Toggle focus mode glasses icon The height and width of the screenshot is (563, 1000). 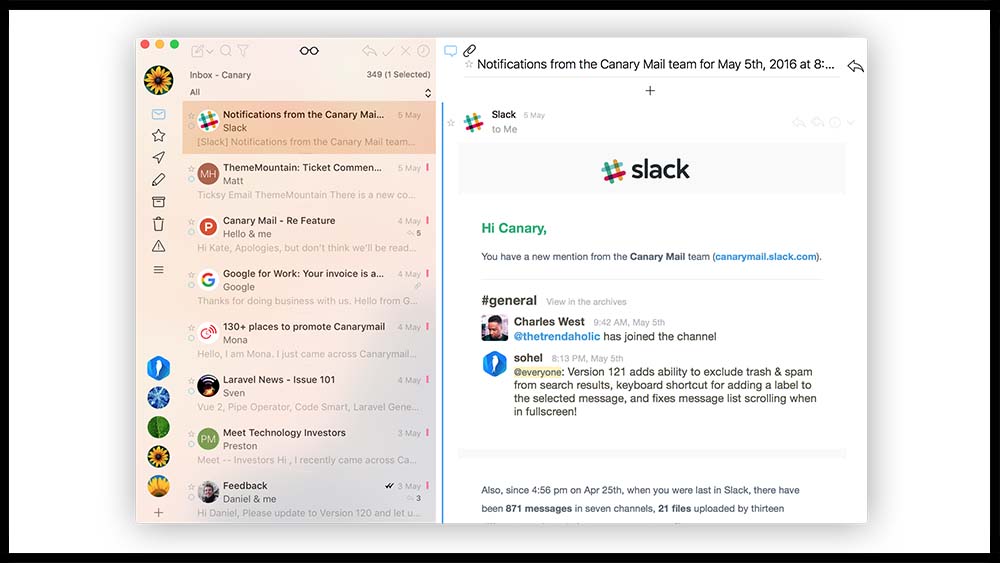[x=309, y=51]
